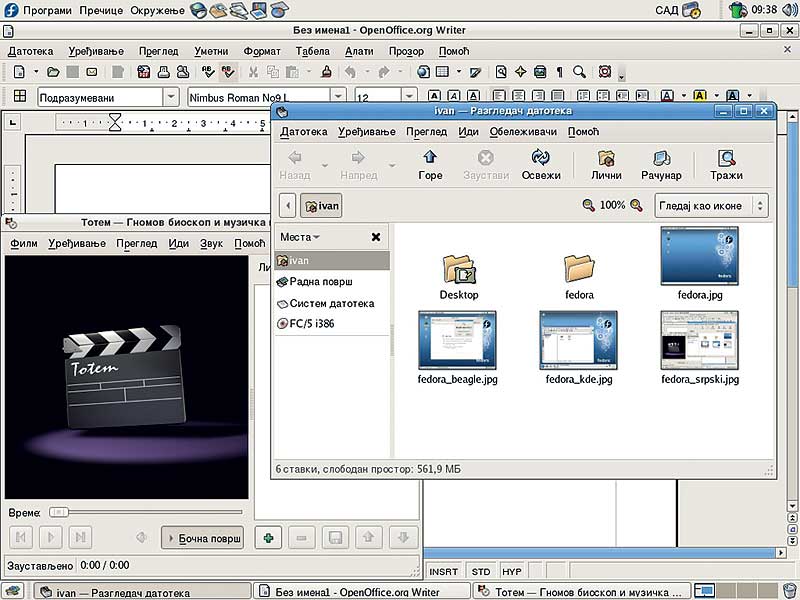Toggle autospellcheck icon in Writer toolbar
Image resolution: width=800 pixels, height=600 pixels.
point(228,72)
